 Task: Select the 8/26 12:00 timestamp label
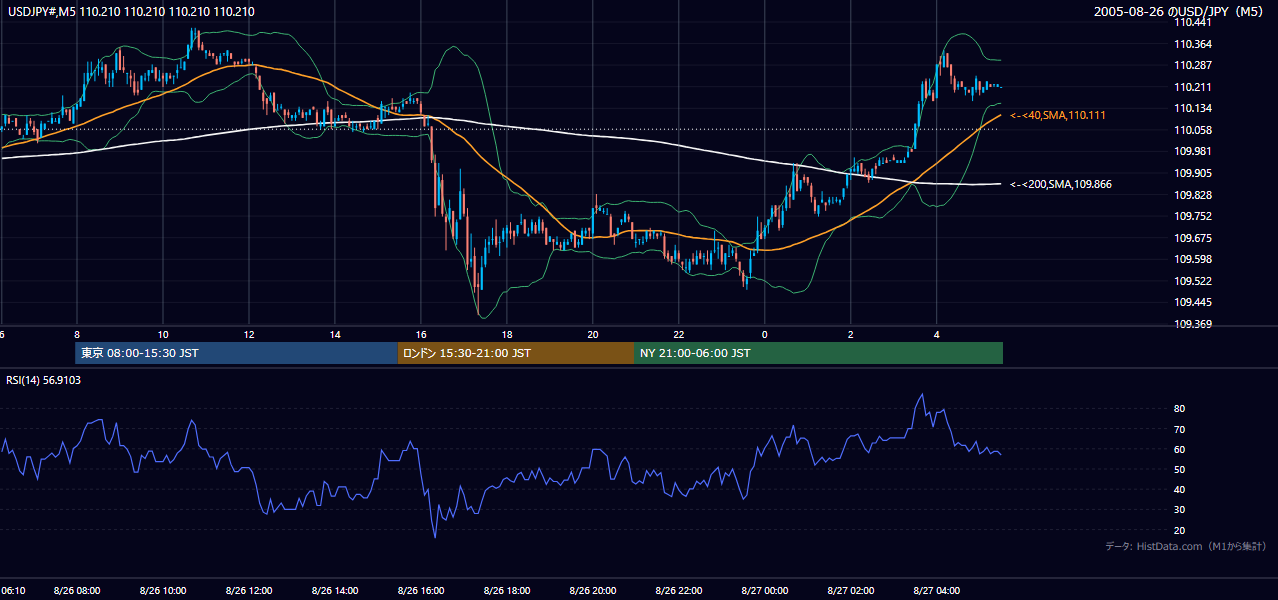(248, 591)
